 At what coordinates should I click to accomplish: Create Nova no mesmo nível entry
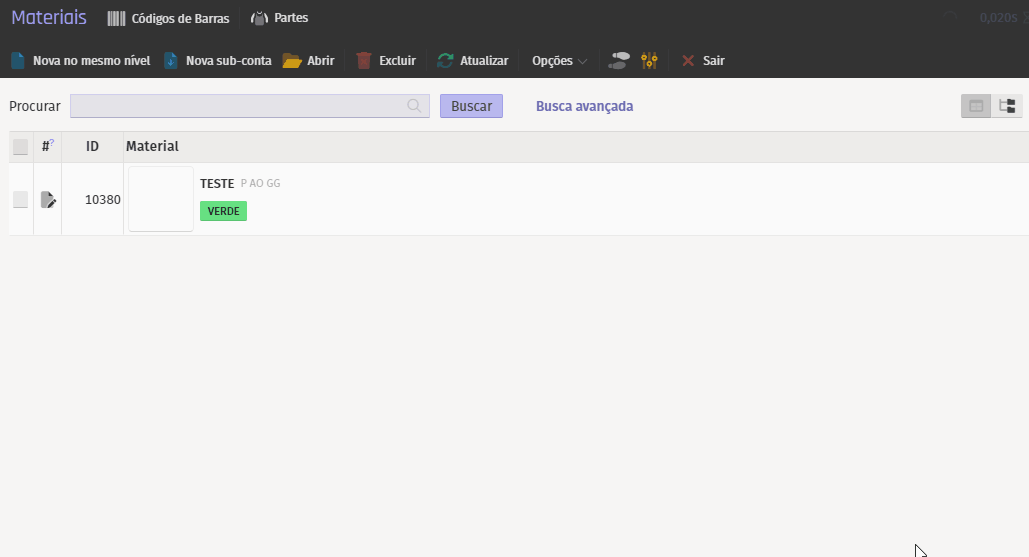[80, 61]
